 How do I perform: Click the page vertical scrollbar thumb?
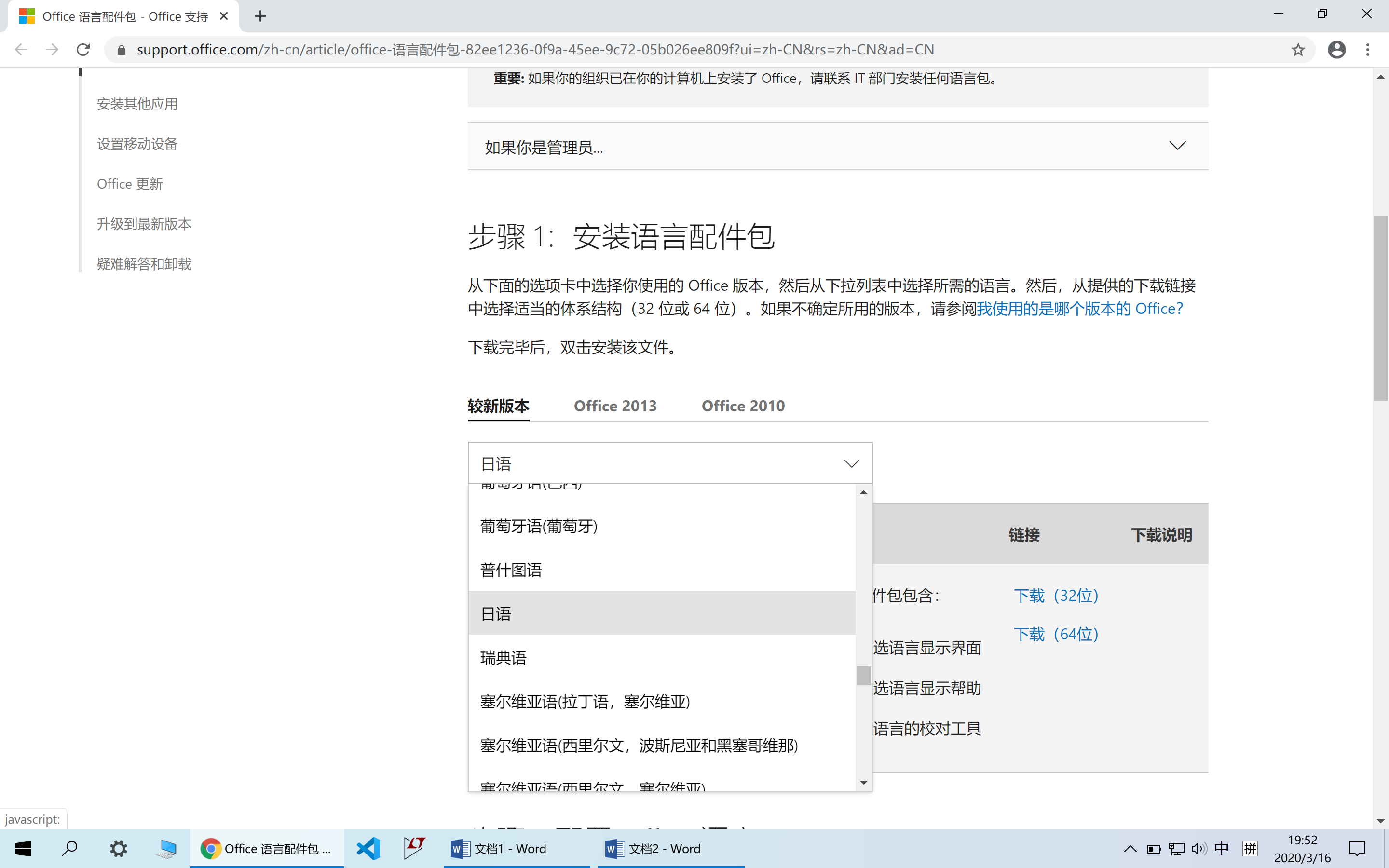(1380, 308)
